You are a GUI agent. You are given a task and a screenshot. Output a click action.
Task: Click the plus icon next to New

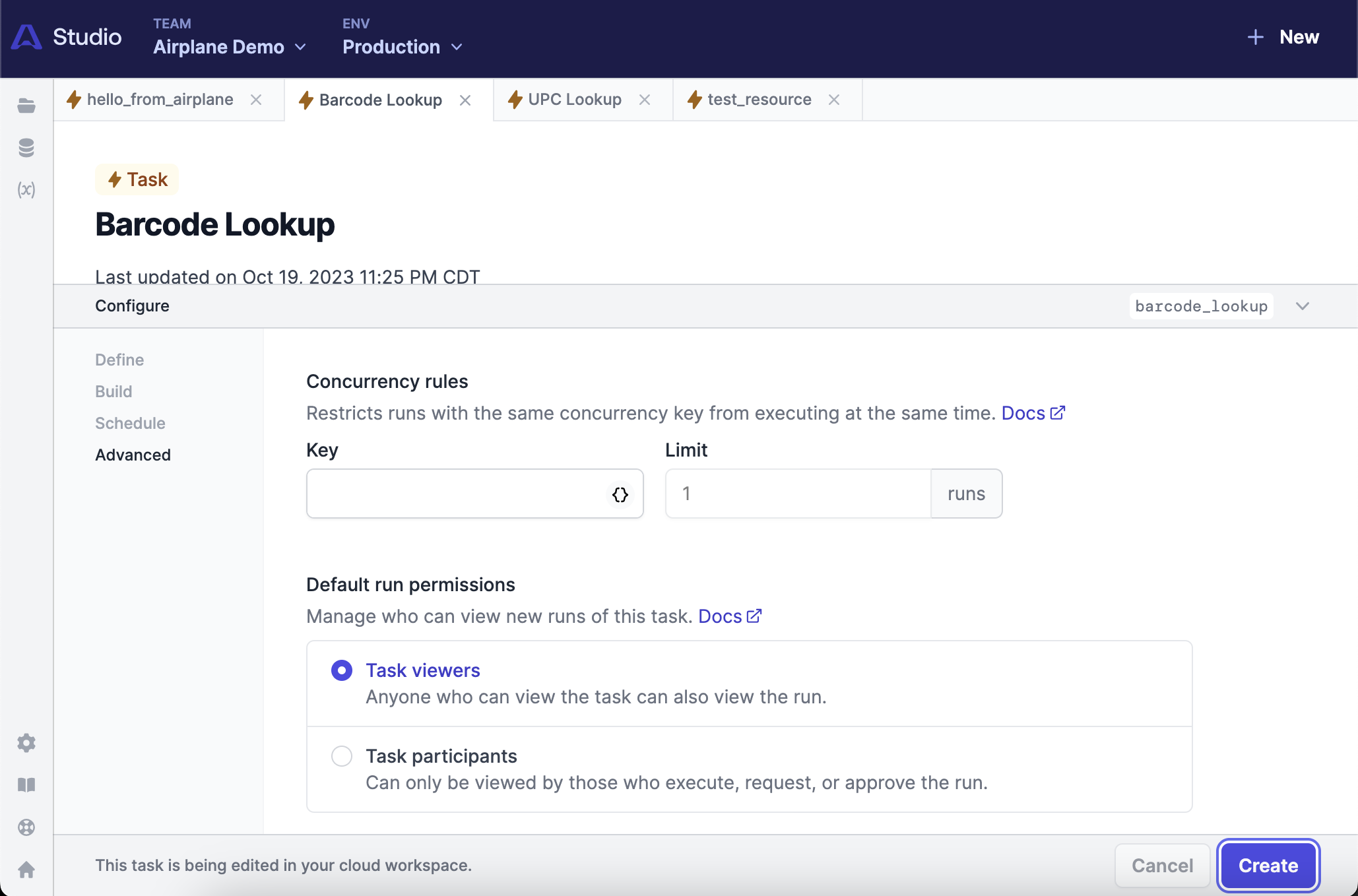click(x=1256, y=37)
